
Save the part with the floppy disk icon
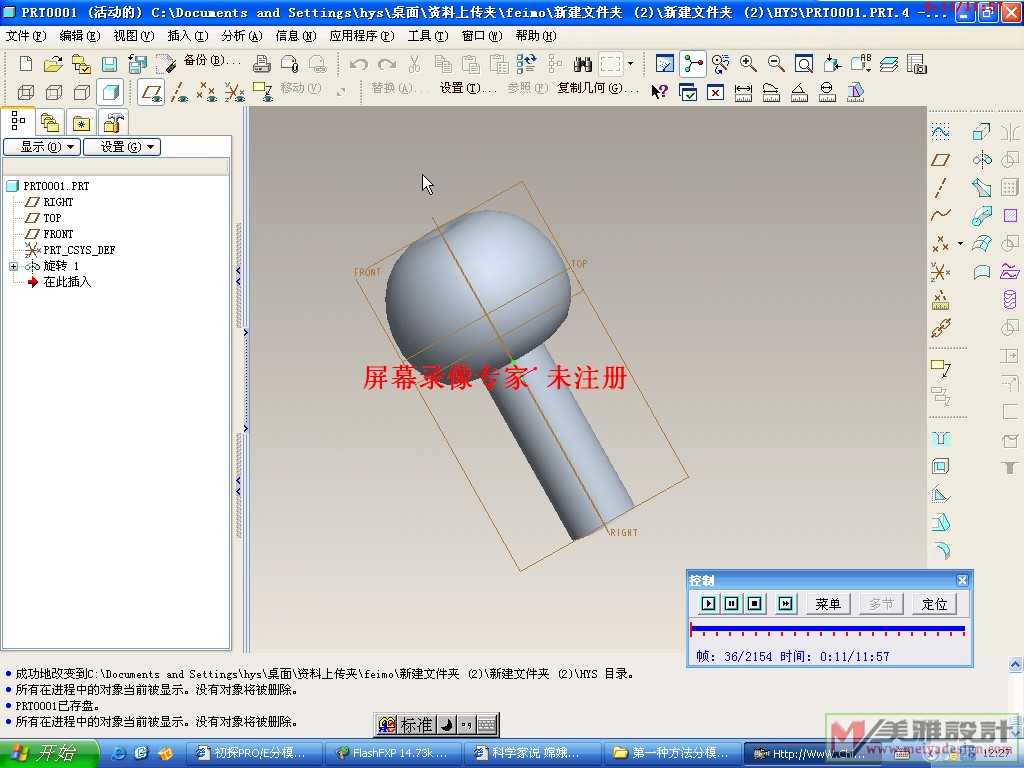(109, 64)
